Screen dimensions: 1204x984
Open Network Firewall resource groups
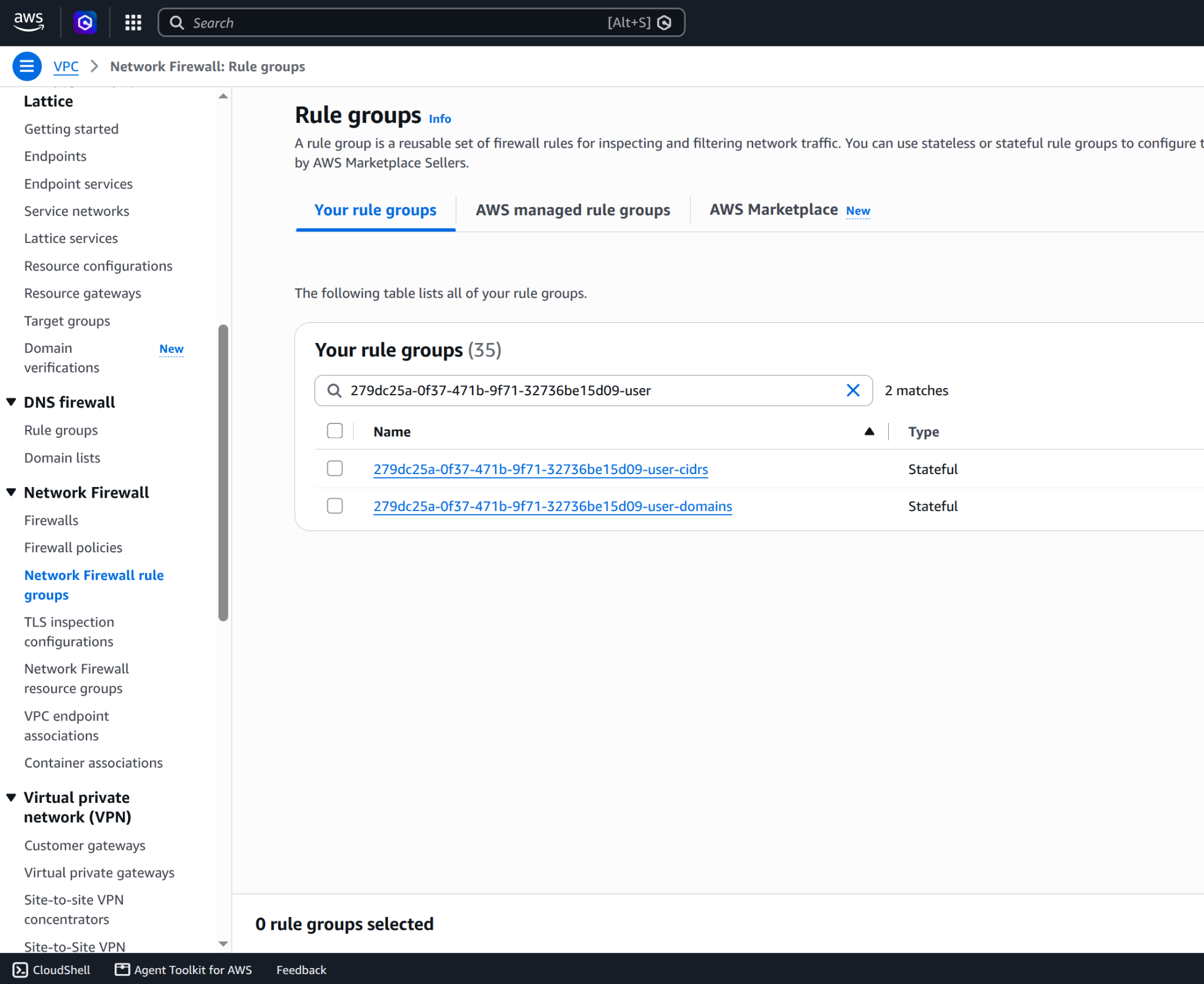tap(76, 679)
